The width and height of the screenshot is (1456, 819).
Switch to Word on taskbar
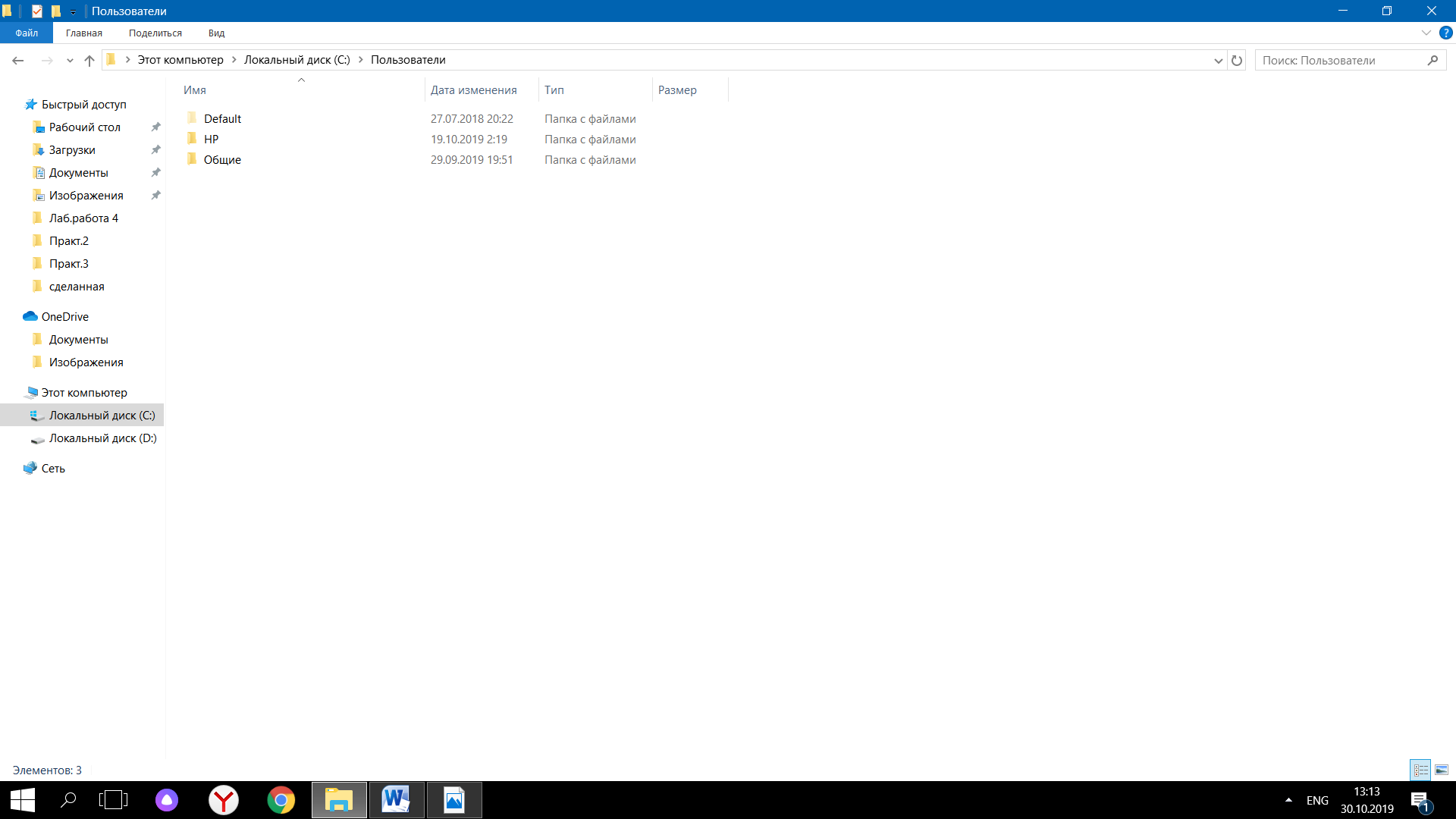pos(397,800)
